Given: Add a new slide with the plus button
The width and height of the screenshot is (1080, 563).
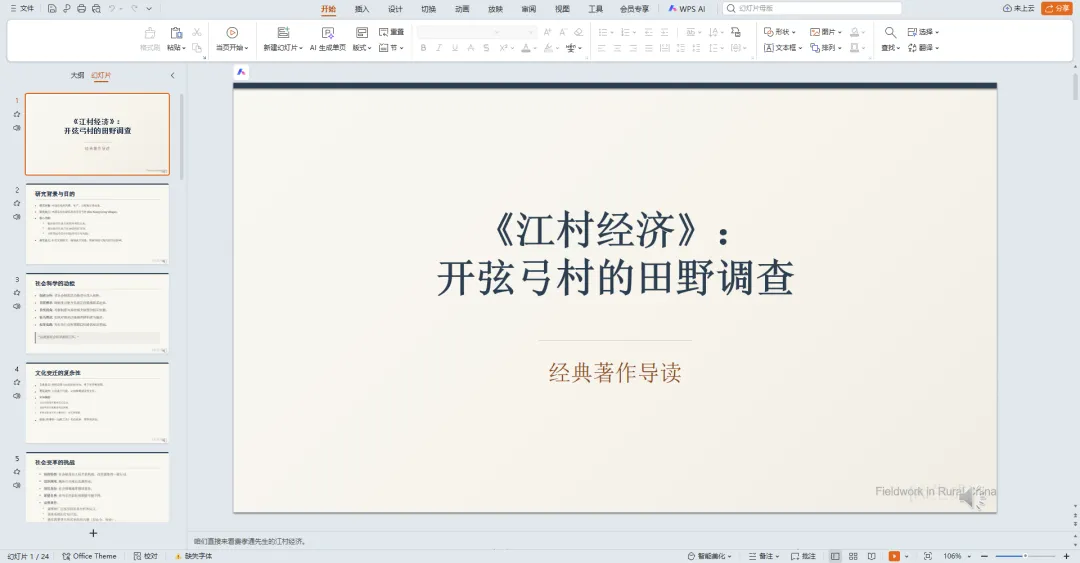Looking at the screenshot, I should click(x=94, y=533).
